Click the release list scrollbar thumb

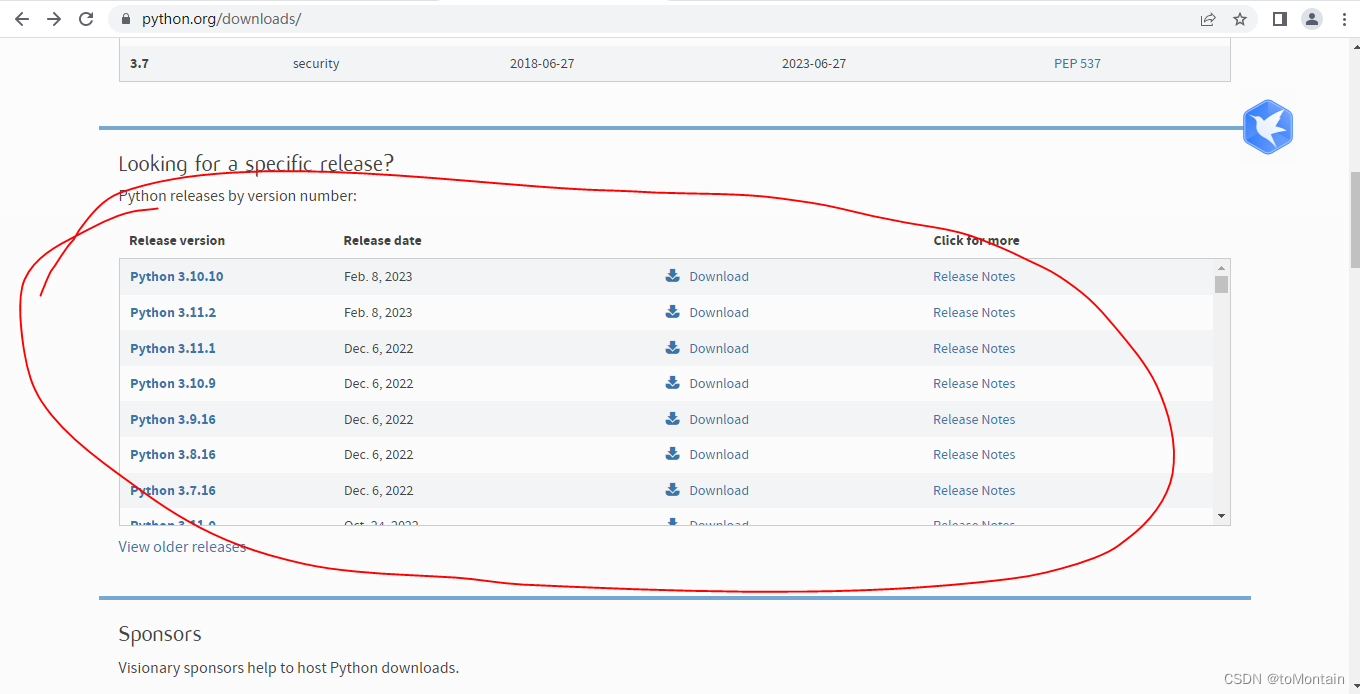(x=1221, y=285)
